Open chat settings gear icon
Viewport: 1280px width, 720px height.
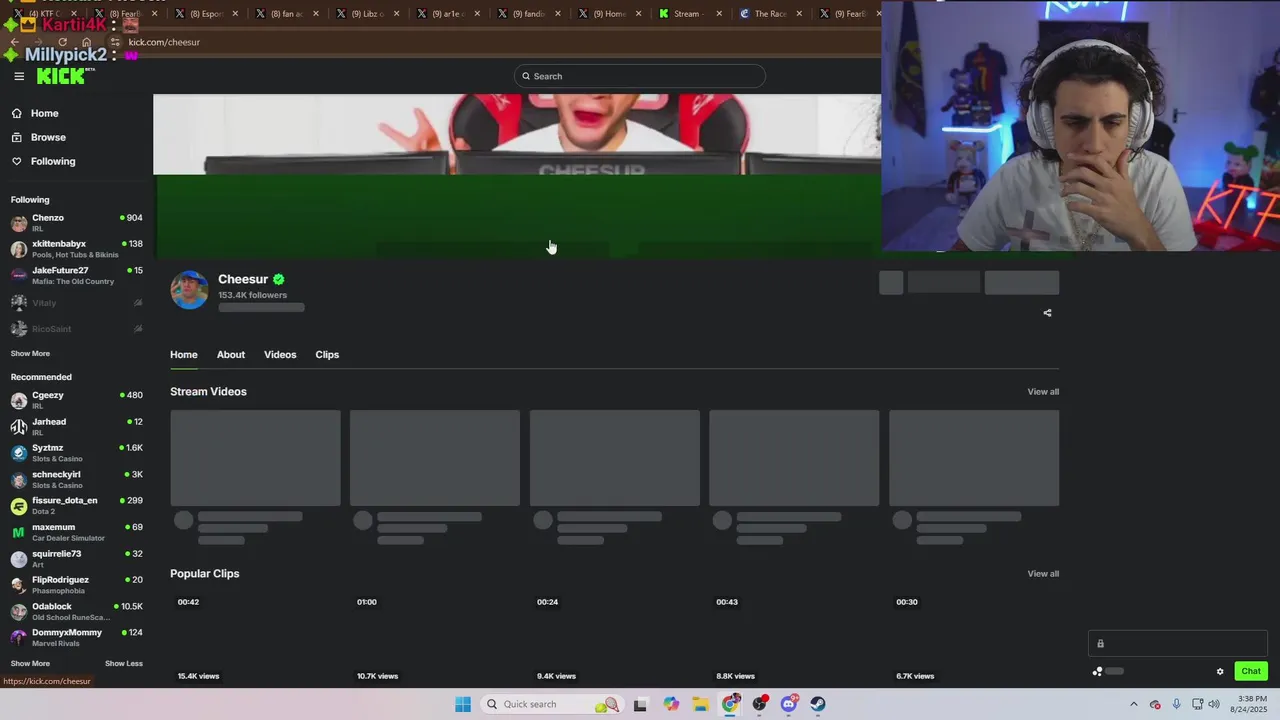[1220, 671]
